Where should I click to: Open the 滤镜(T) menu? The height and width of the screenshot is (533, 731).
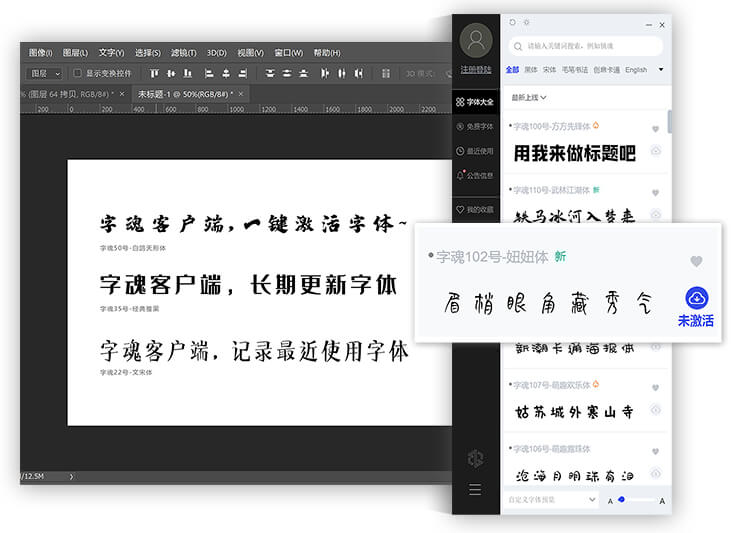point(183,52)
